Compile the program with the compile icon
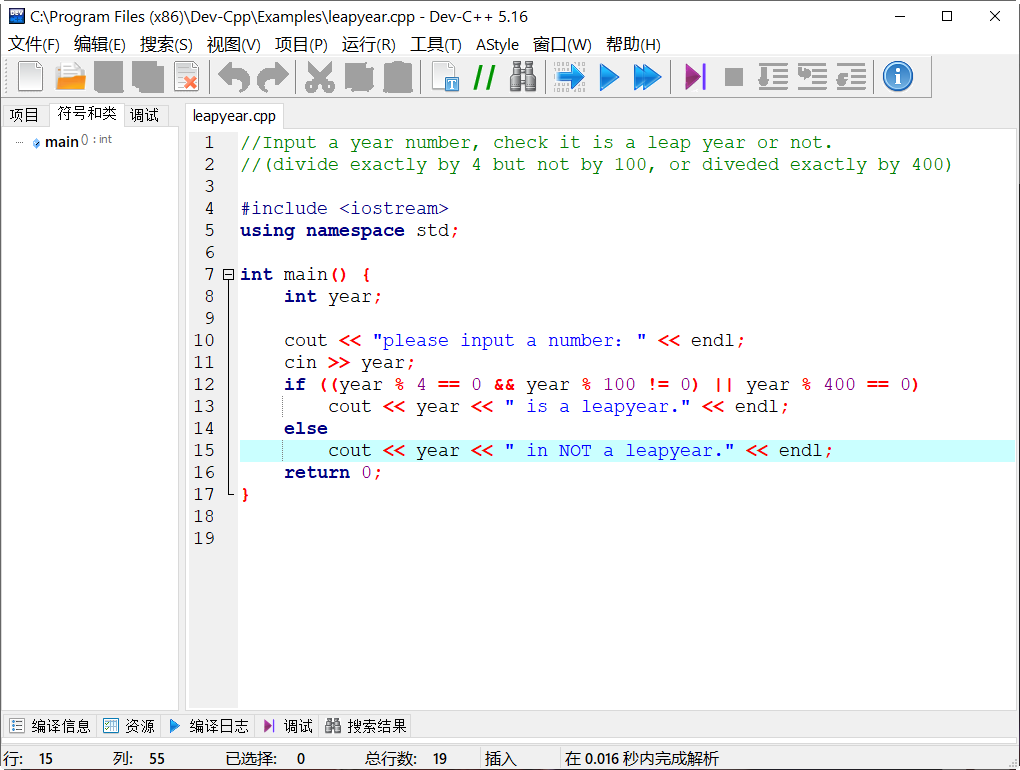The width and height of the screenshot is (1020, 770). point(569,76)
